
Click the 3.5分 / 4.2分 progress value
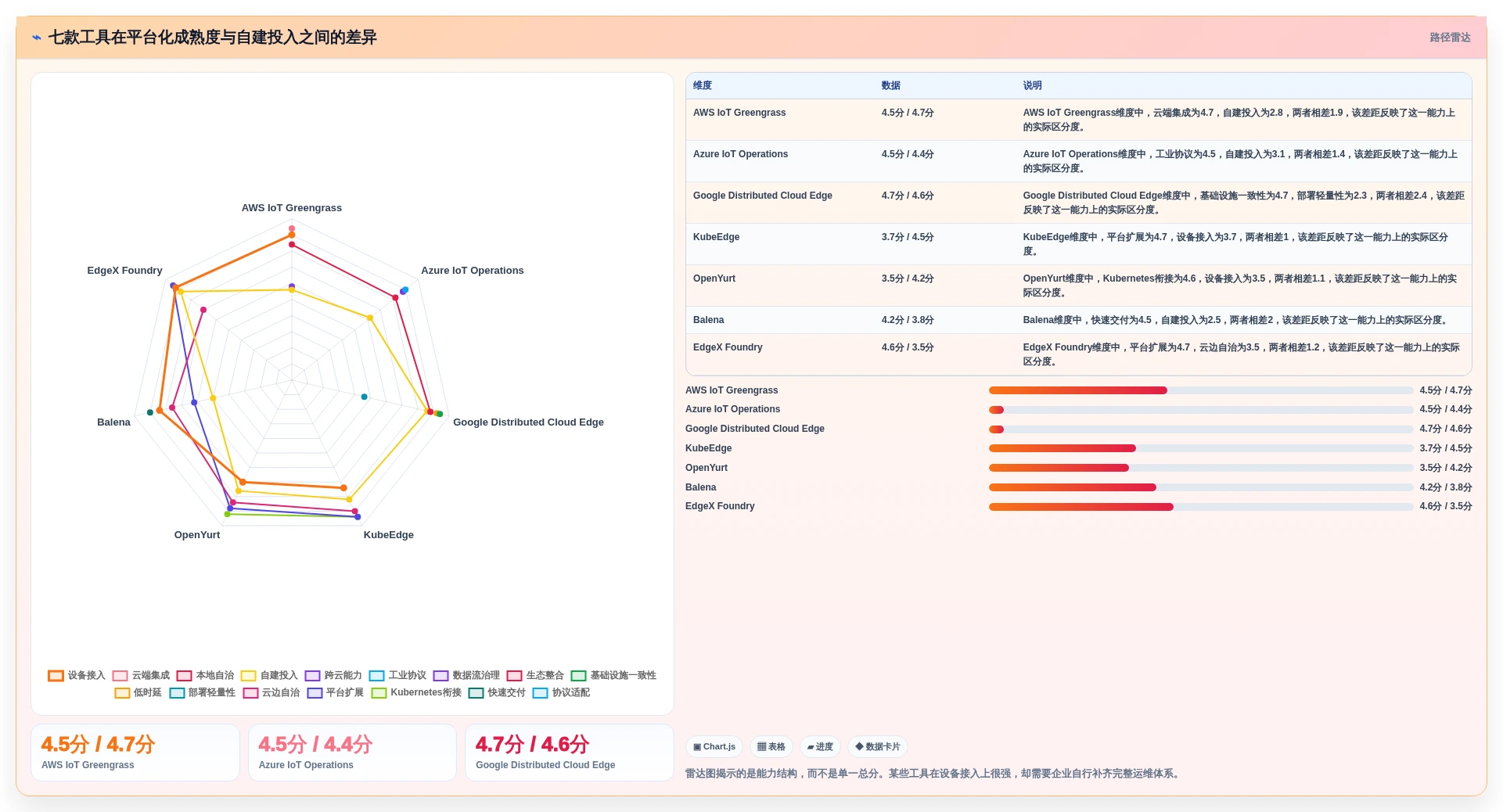tap(1446, 468)
